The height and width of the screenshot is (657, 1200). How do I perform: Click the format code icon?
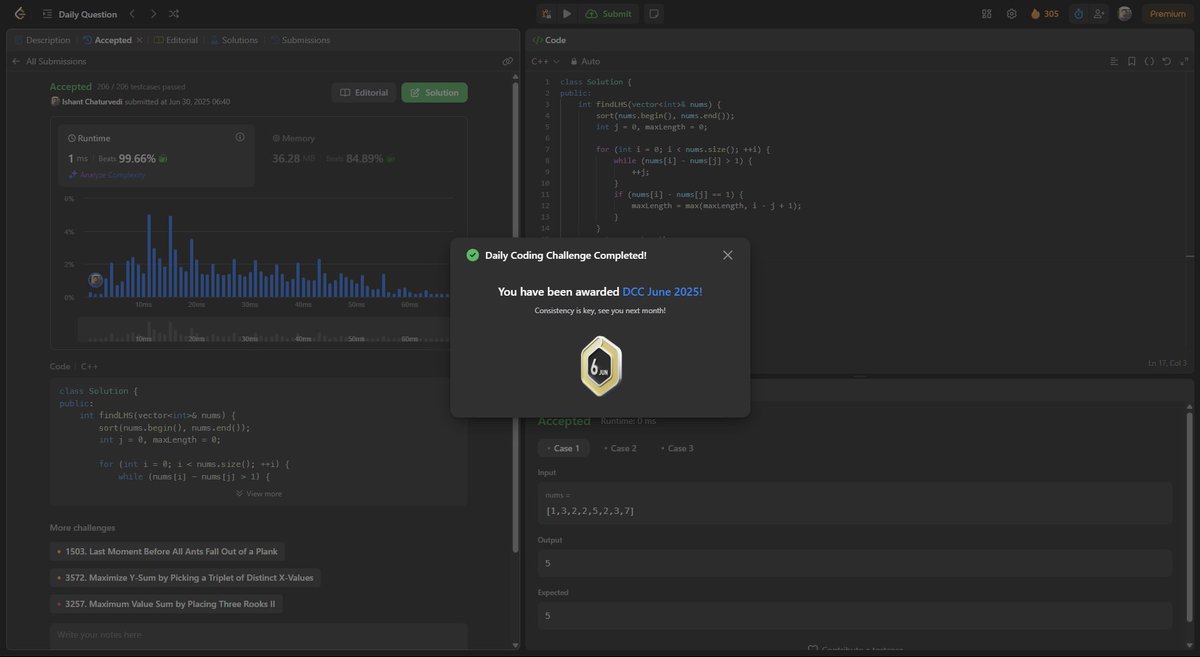coord(1114,61)
